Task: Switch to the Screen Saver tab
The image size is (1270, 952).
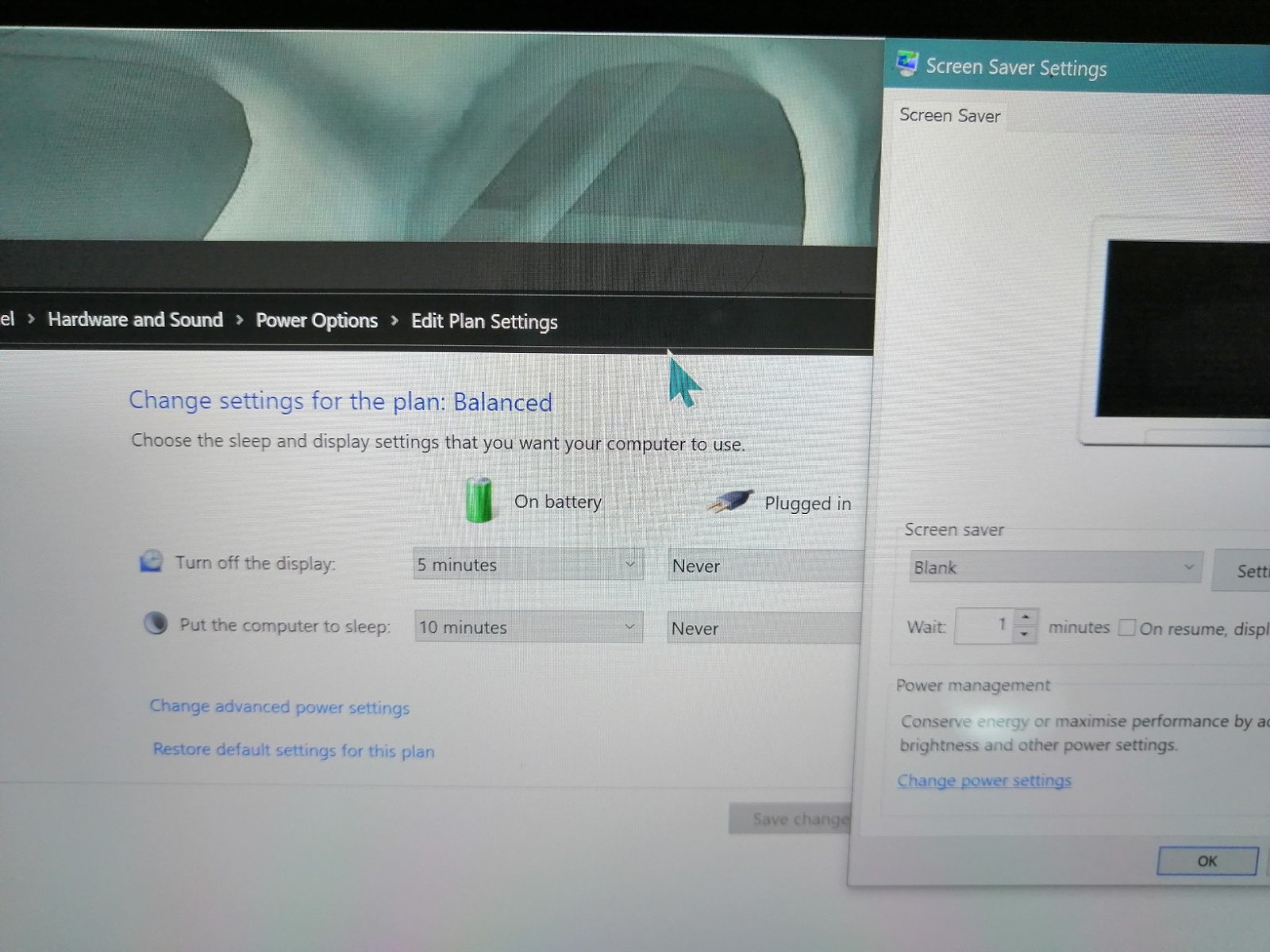Action: [949, 116]
